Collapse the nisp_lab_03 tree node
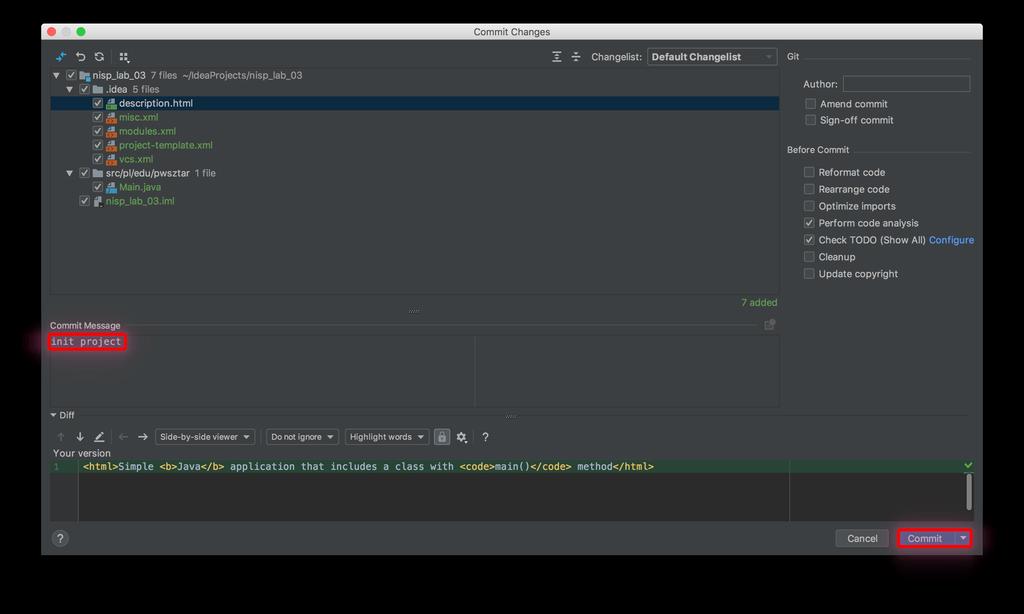The image size is (1024, 614). pos(56,75)
